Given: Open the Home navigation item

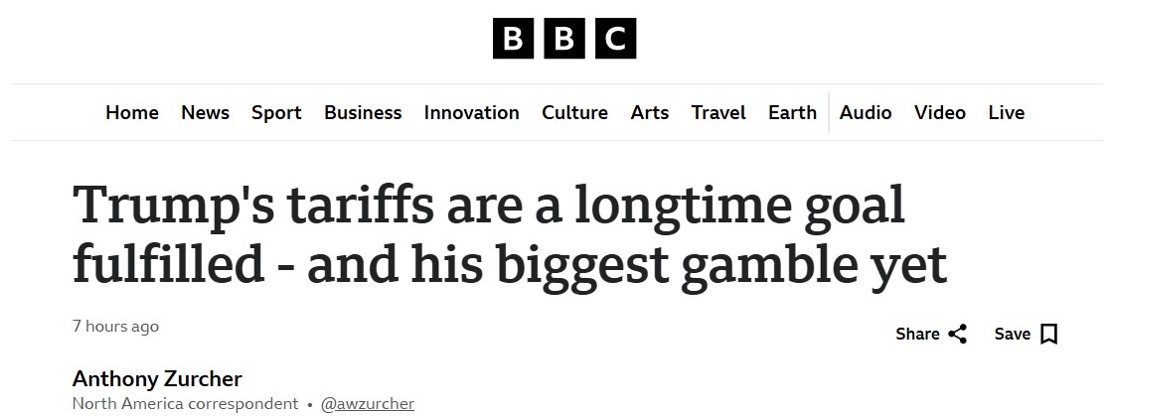Looking at the screenshot, I should coord(132,113).
